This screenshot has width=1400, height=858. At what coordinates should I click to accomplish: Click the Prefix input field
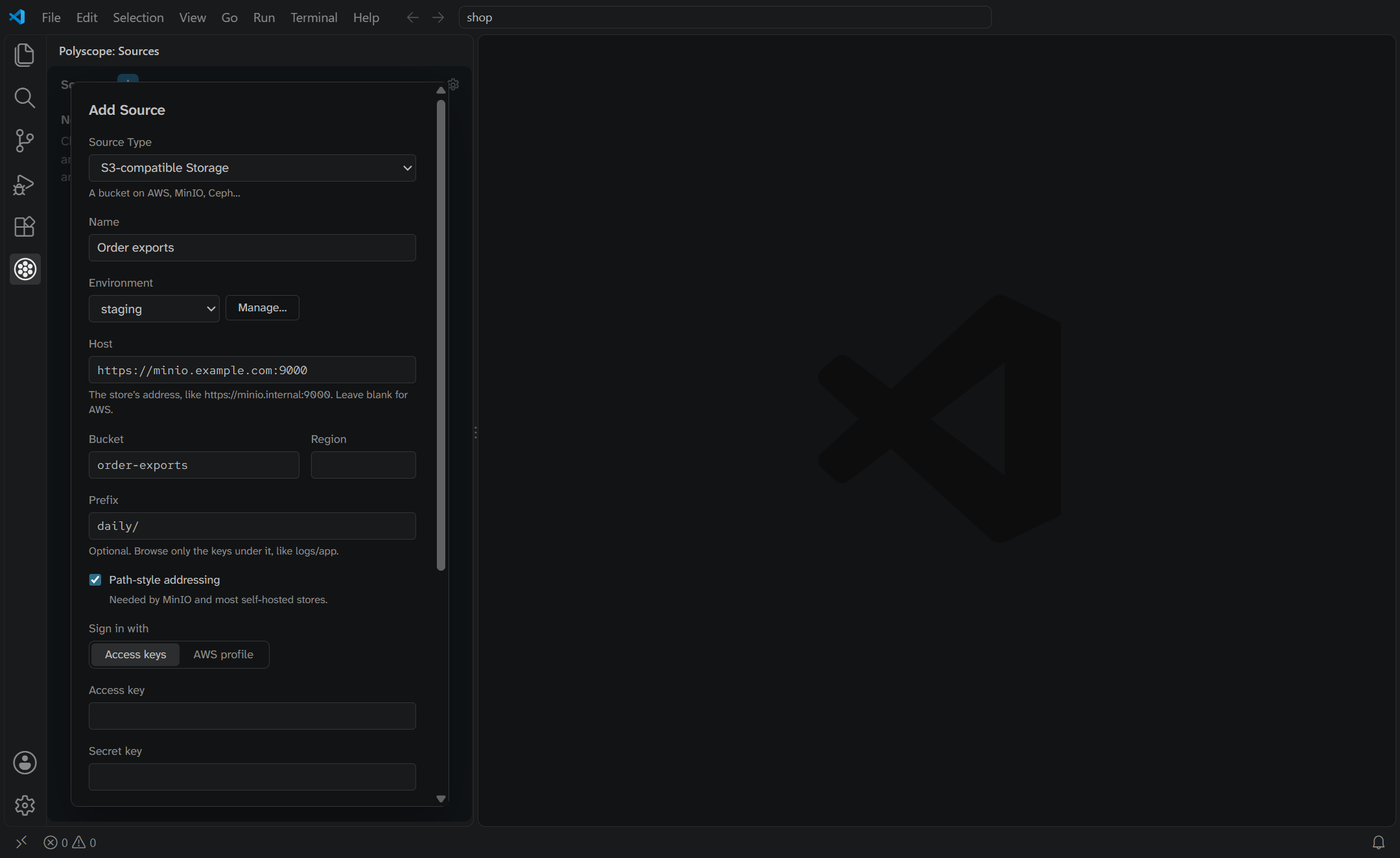click(252, 526)
